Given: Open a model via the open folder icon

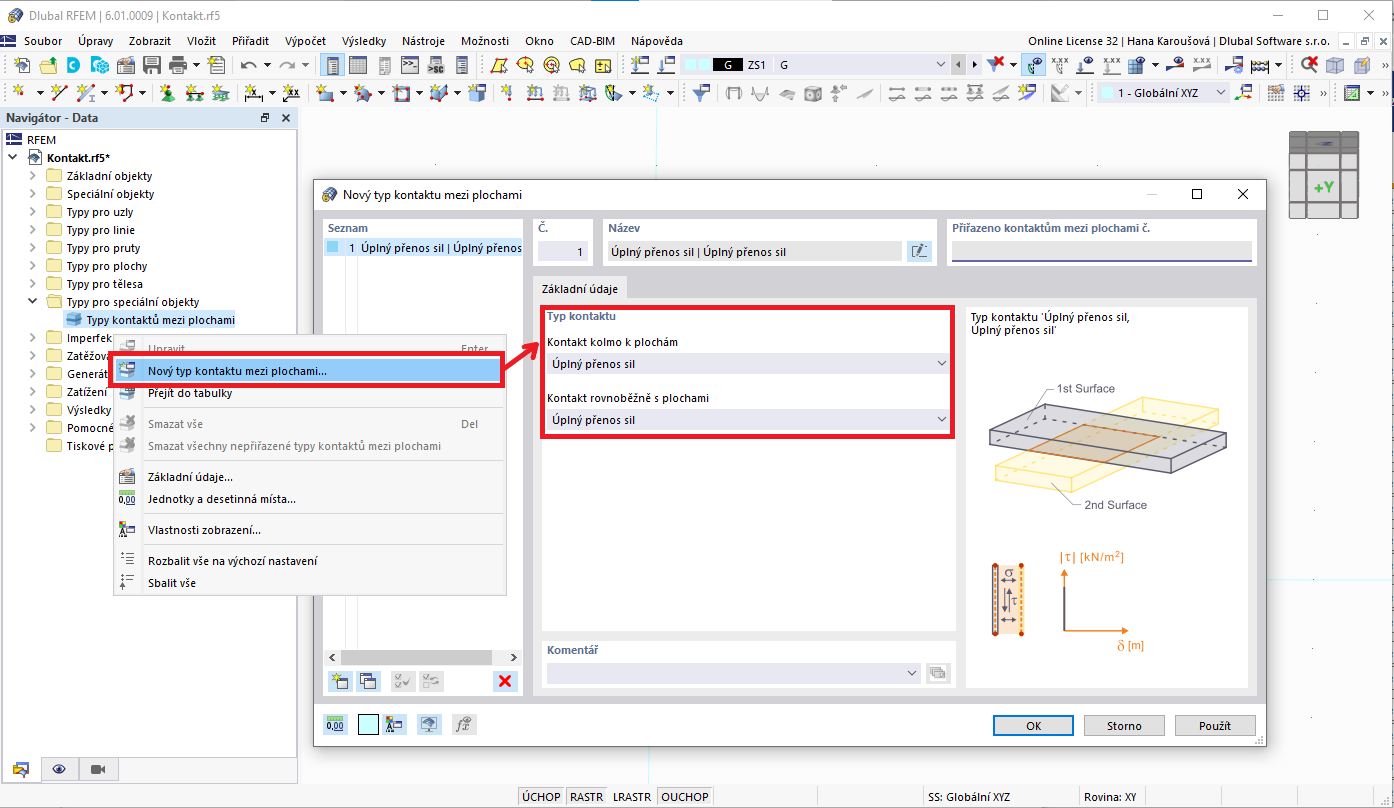Looking at the screenshot, I should (x=48, y=65).
